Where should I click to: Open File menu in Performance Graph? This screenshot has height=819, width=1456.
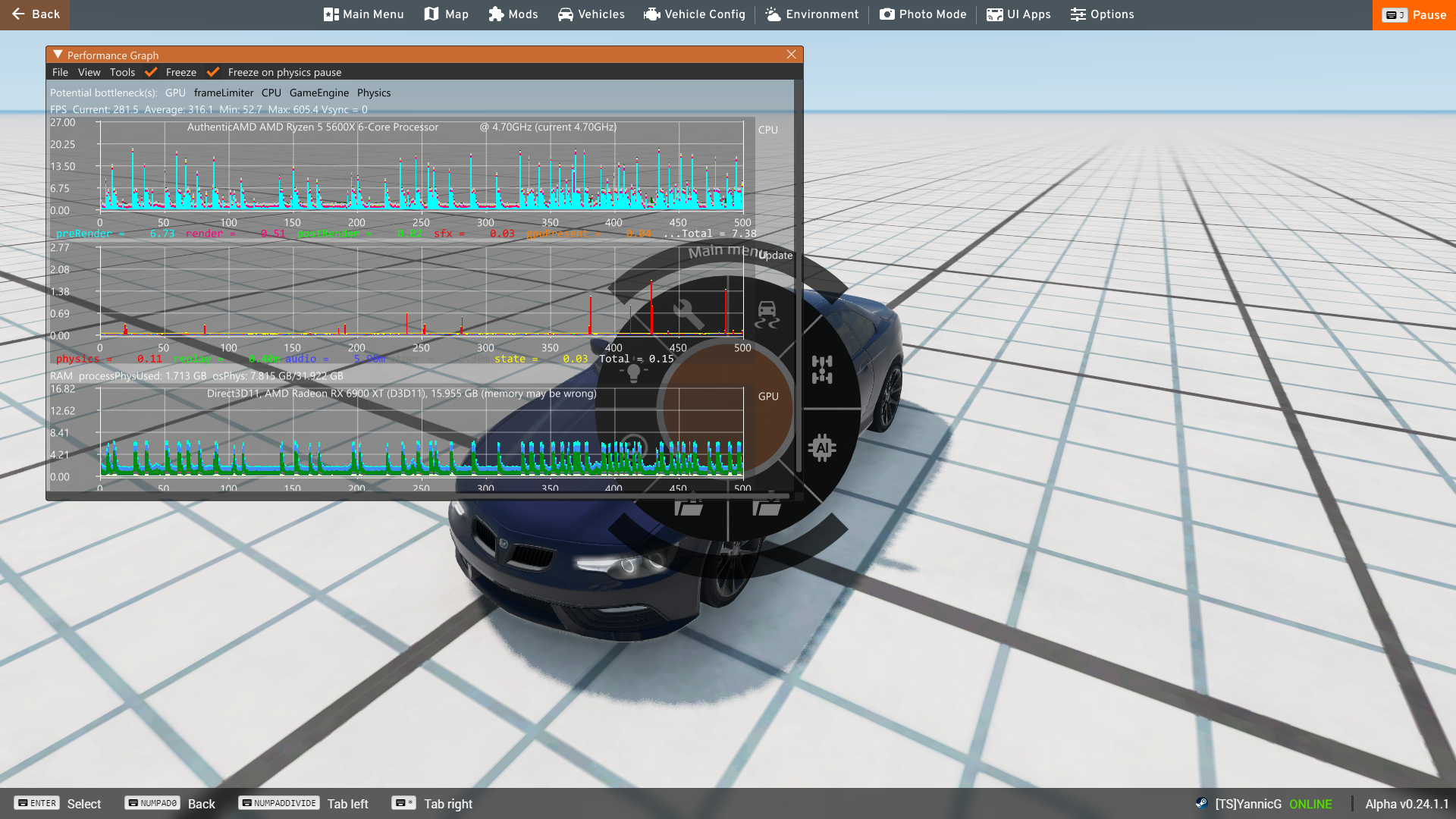pyautogui.click(x=60, y=72)
